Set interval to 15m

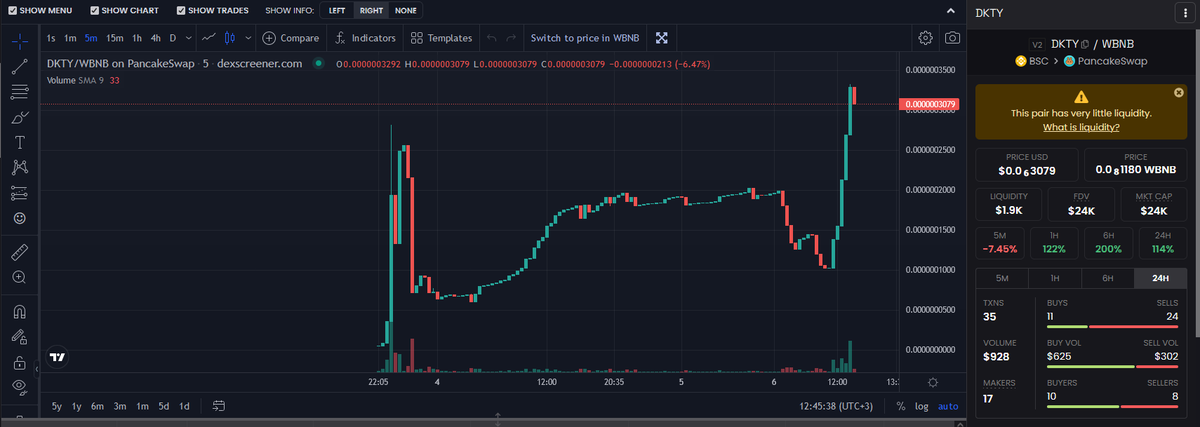[x=115, y=38]
